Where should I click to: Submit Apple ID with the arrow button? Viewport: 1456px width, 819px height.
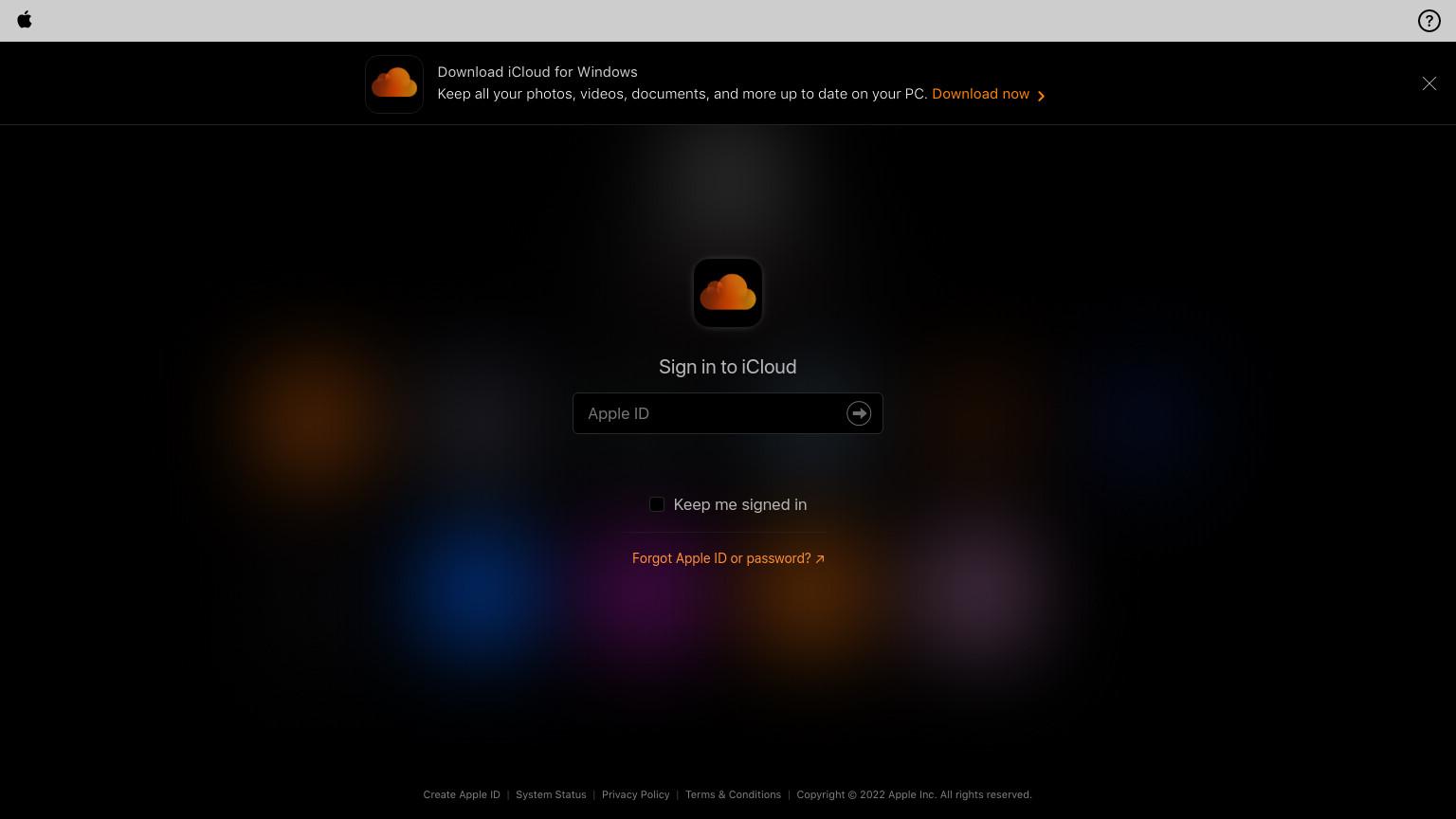[x=859, y=413]
